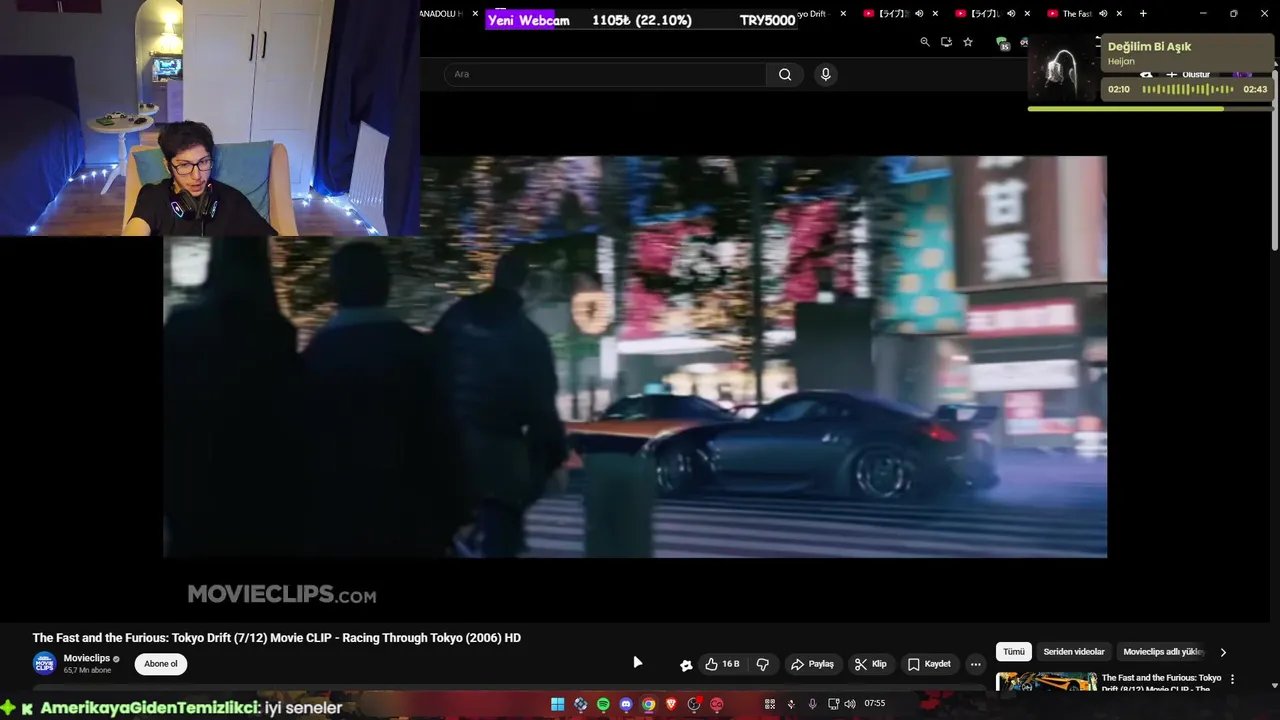
Task: Click the microphone tray icon
Action: pos(812,704)
